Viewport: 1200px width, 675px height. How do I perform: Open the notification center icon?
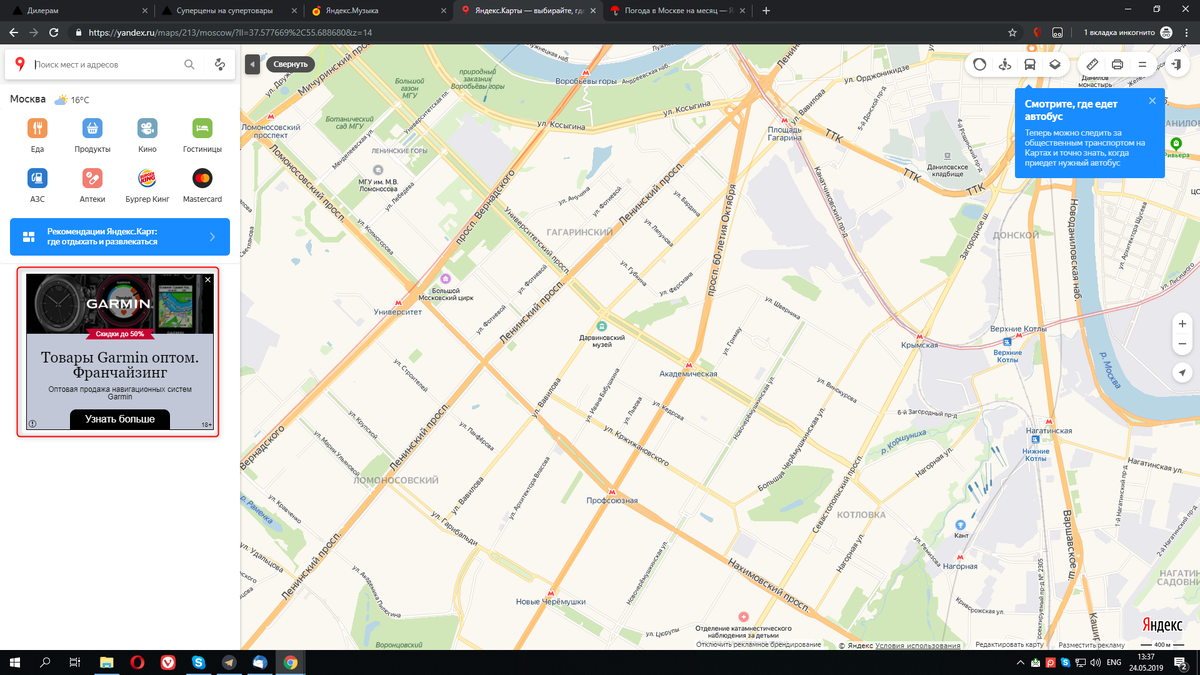coord(1181,662)
